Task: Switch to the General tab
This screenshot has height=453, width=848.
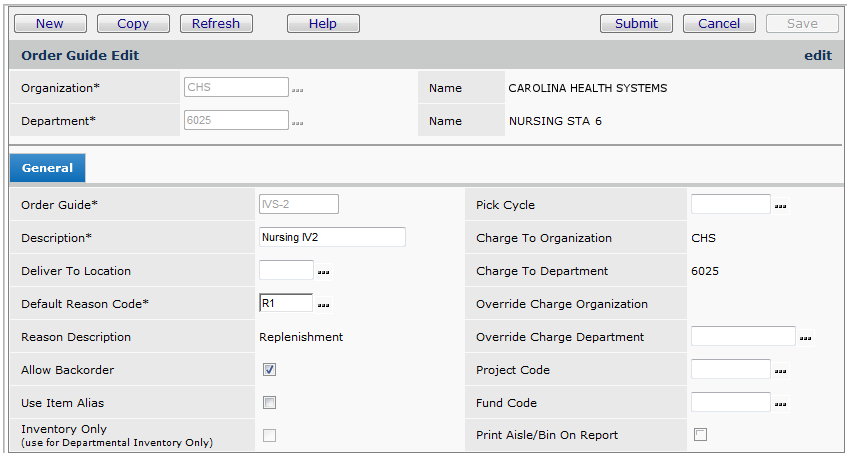Action: pyautogui.click(x=48, y=169)
